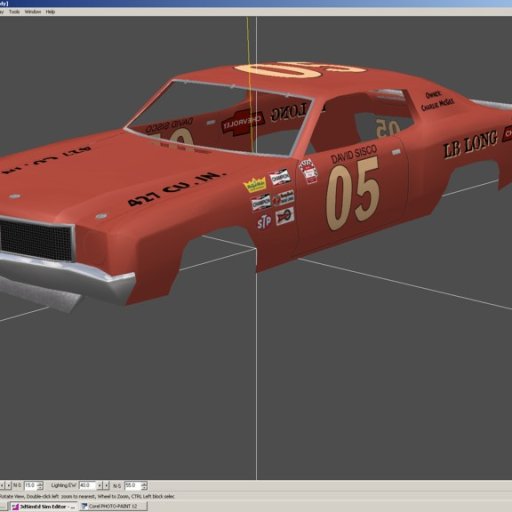Switch to 3dSimEd Sim Editor taskbar button

click(43, 506)
